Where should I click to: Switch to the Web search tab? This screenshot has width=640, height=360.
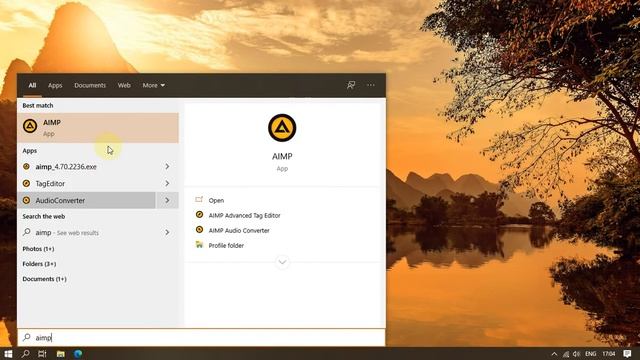point(124,85)
